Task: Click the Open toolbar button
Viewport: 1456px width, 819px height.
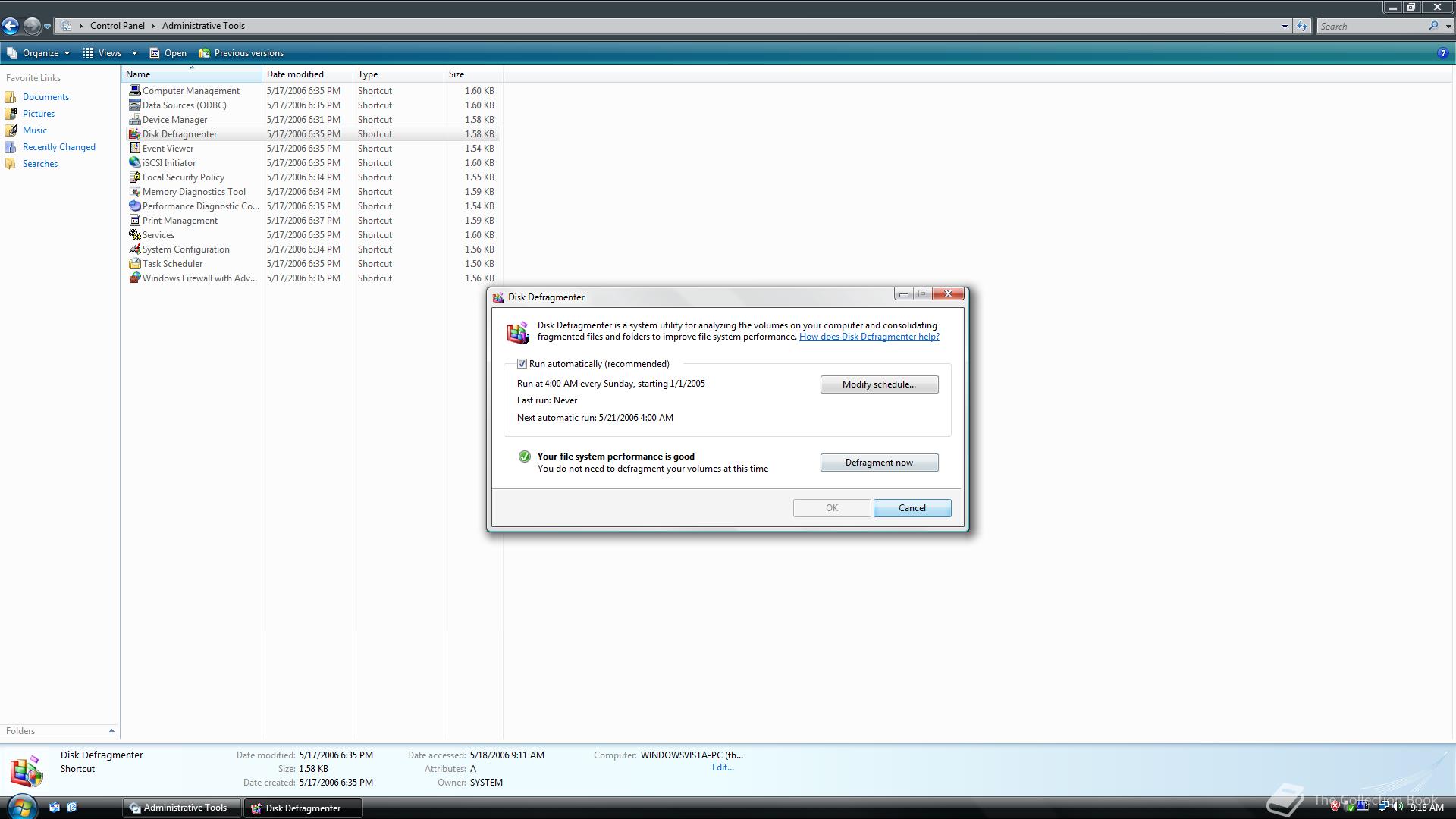Action: point(168,53)
